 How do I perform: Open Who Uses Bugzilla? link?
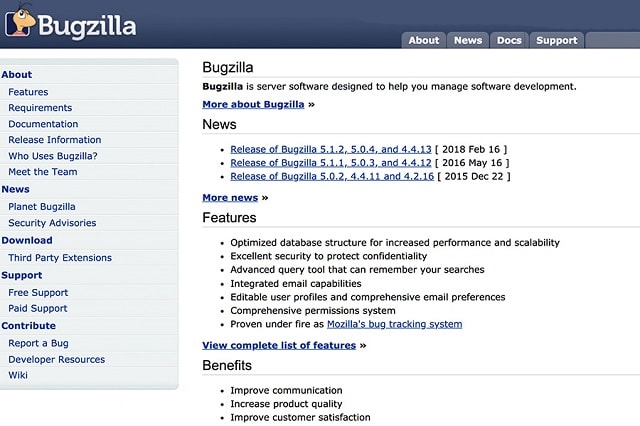[53, 156]
